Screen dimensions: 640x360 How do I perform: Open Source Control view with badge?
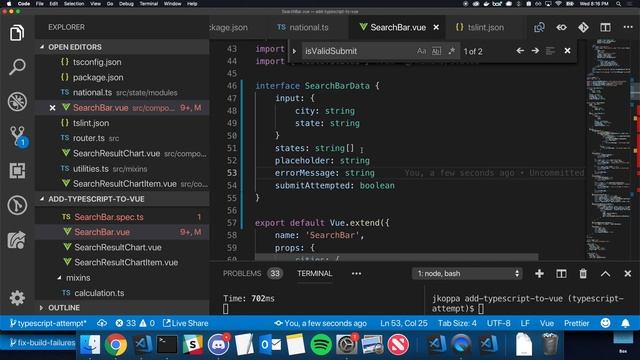[18, 136]
